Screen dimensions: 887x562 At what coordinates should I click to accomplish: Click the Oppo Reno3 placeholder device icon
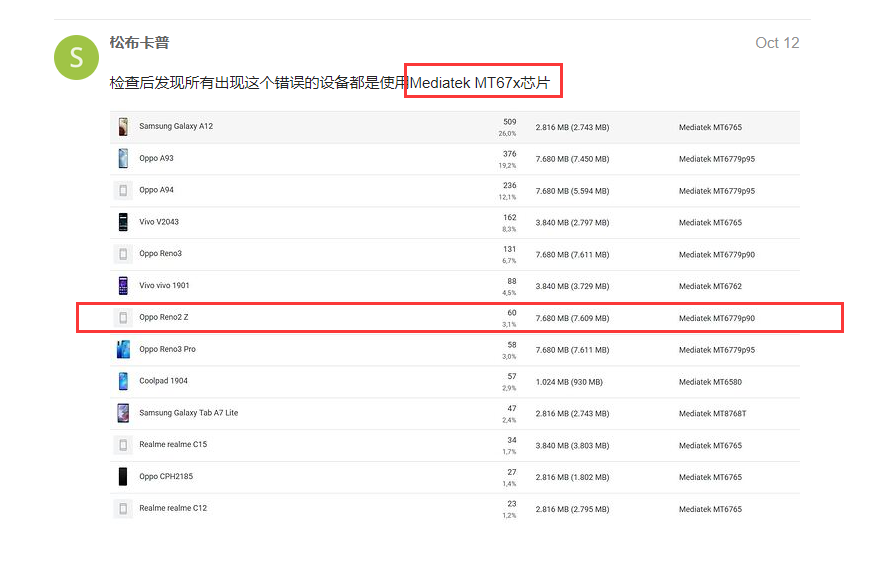pos(123,254)
